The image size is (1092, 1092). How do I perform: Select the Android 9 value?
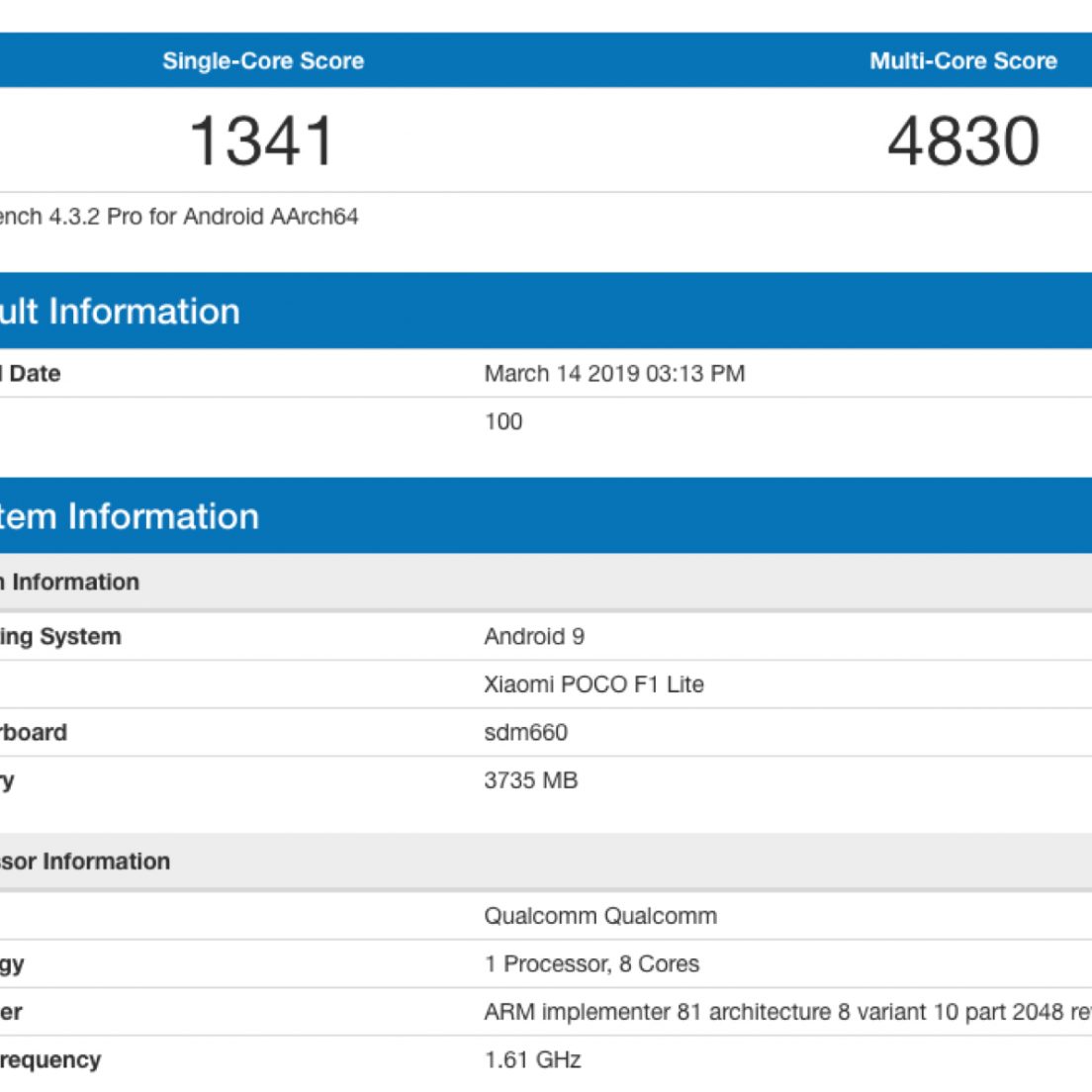(x=534, y=637)
